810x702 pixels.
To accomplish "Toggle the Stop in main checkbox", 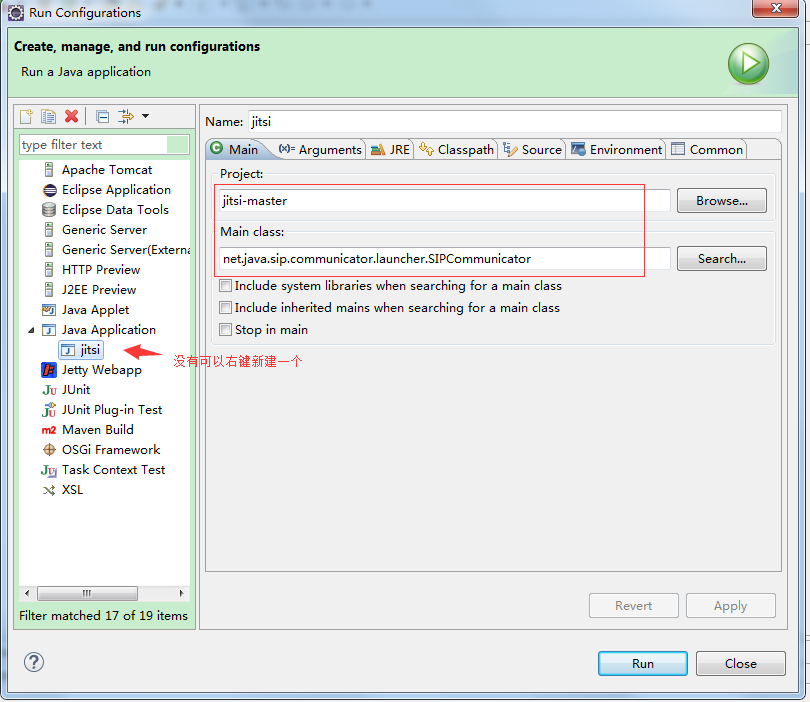I will [225, 330].
